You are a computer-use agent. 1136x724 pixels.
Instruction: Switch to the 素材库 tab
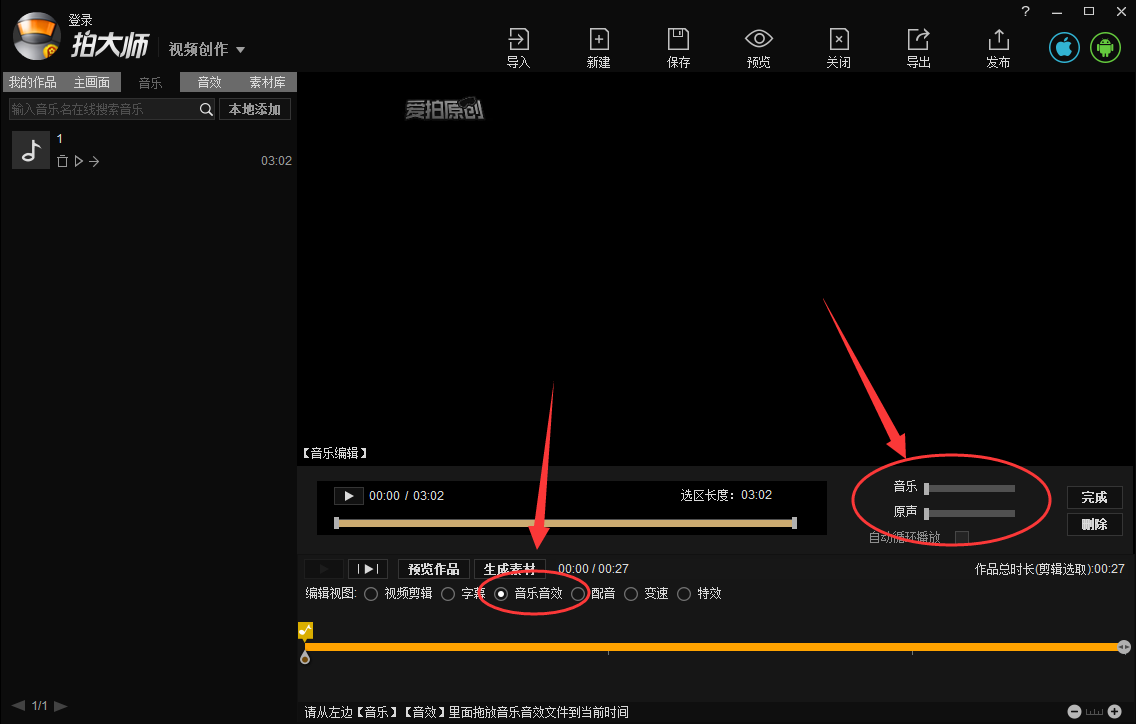click(266, 82)
